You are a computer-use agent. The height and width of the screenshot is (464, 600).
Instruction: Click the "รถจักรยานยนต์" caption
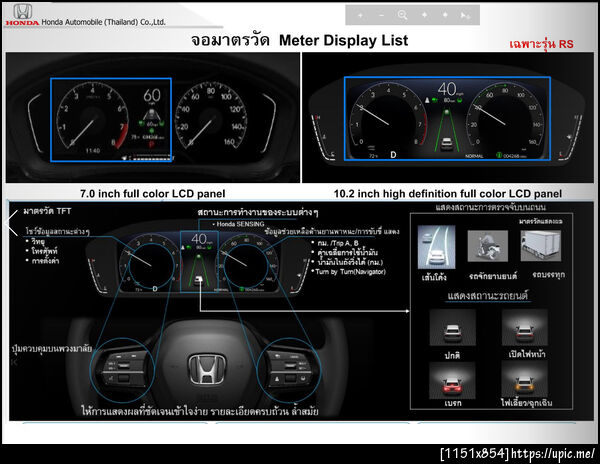tap(493, 276)
